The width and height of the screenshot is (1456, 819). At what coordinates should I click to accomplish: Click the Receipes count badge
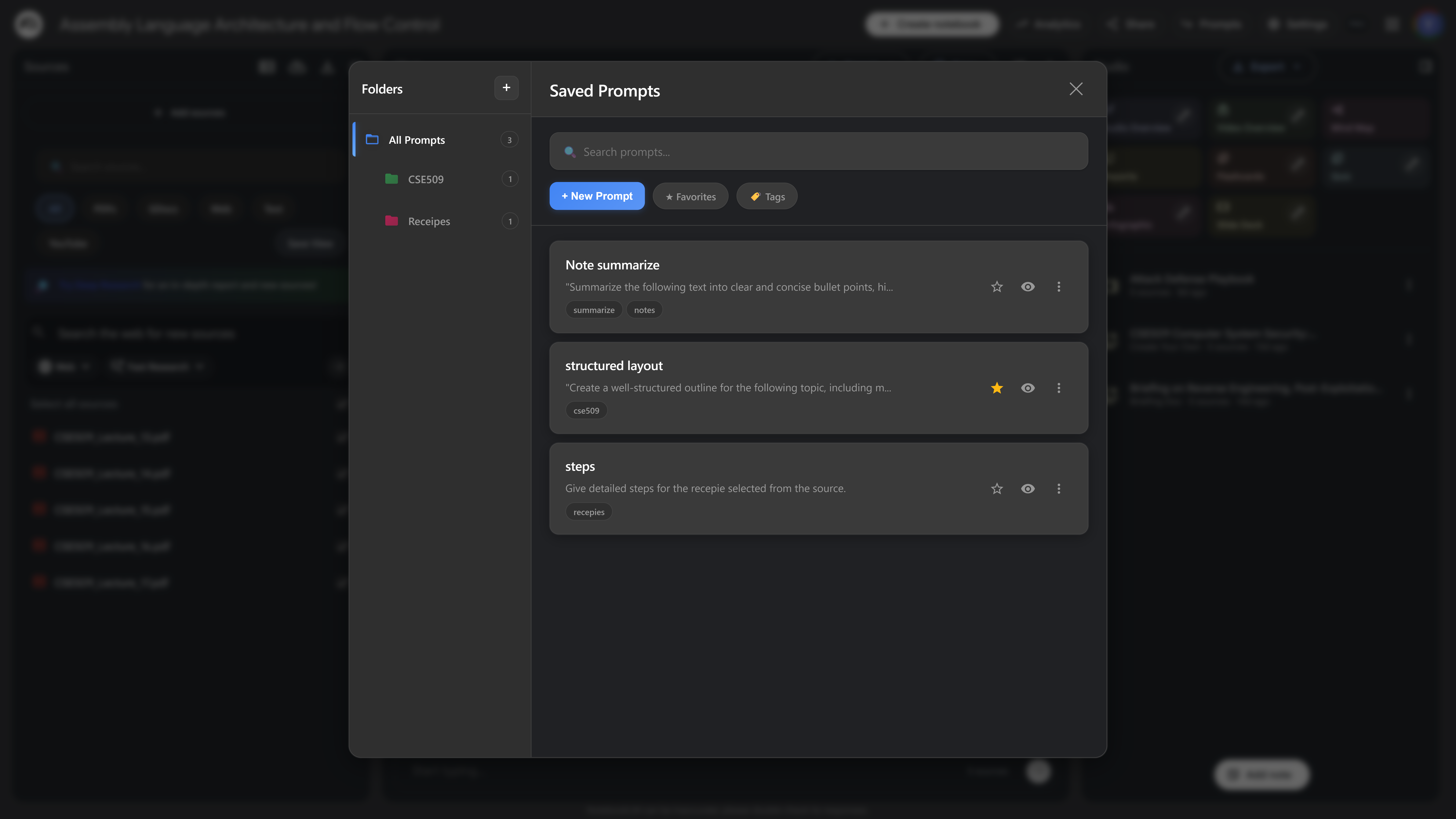510,221
